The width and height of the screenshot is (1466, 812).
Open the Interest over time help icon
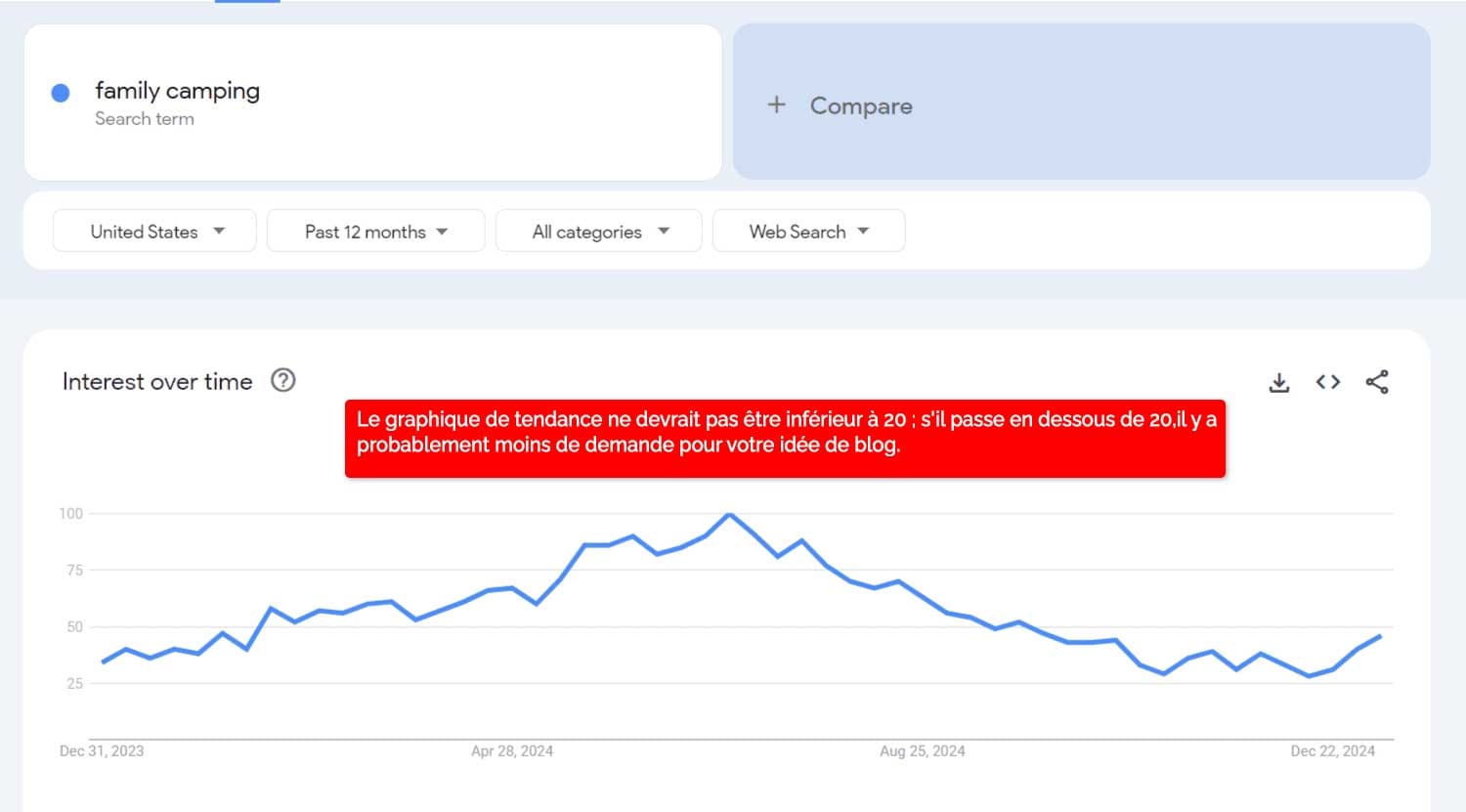coord(282,380)
